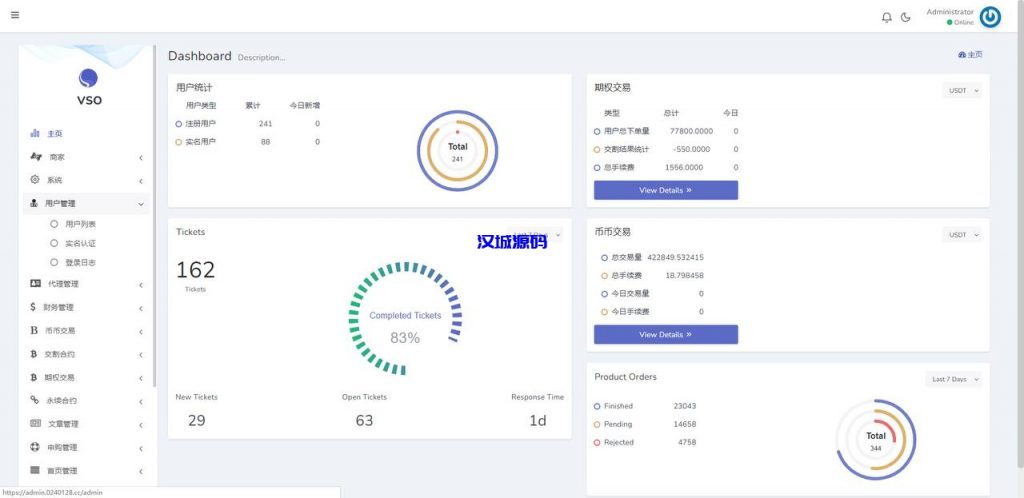Open the 币币交易 sidebar menu label
The width and height of the screenshot is (1024, 498).
click(60, 331)
